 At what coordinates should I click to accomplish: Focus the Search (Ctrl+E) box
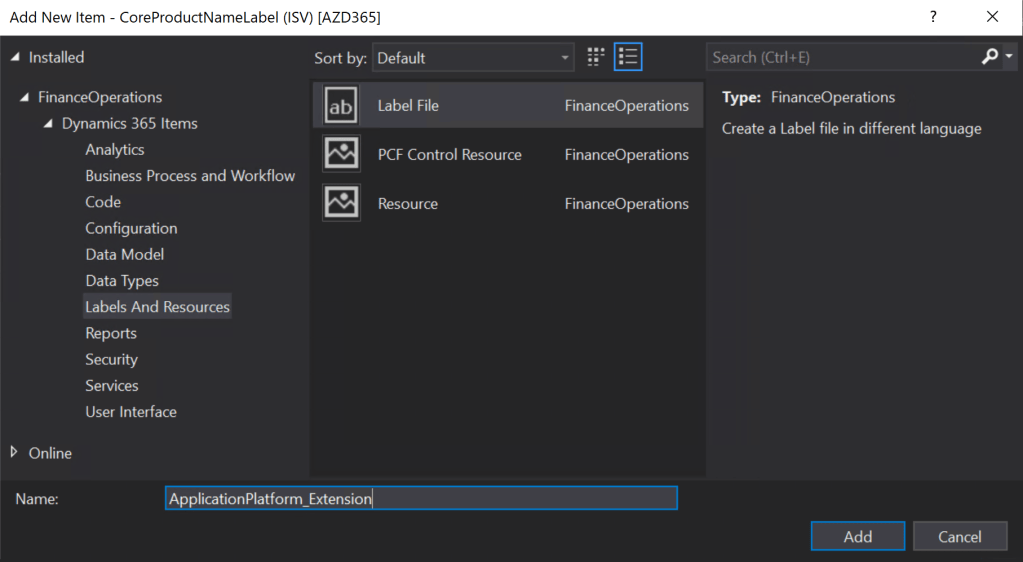(840, 58)
